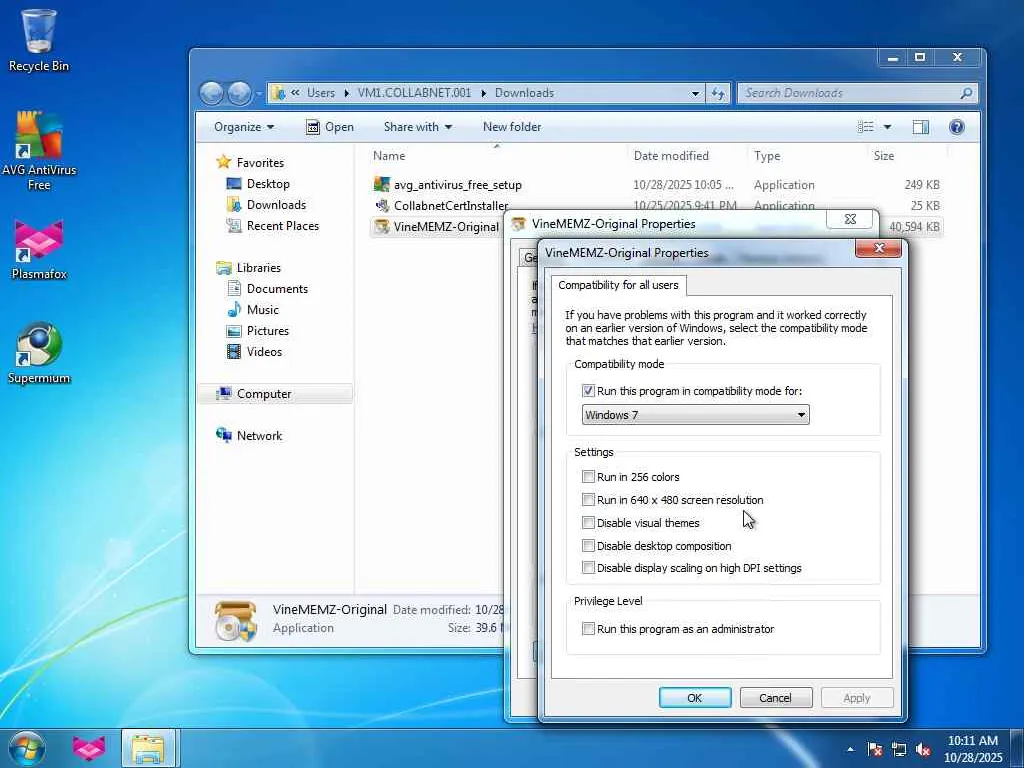The image size is (1024, 768).
Task: Select Recent Places under Favorites
Action: coord(283,225)
